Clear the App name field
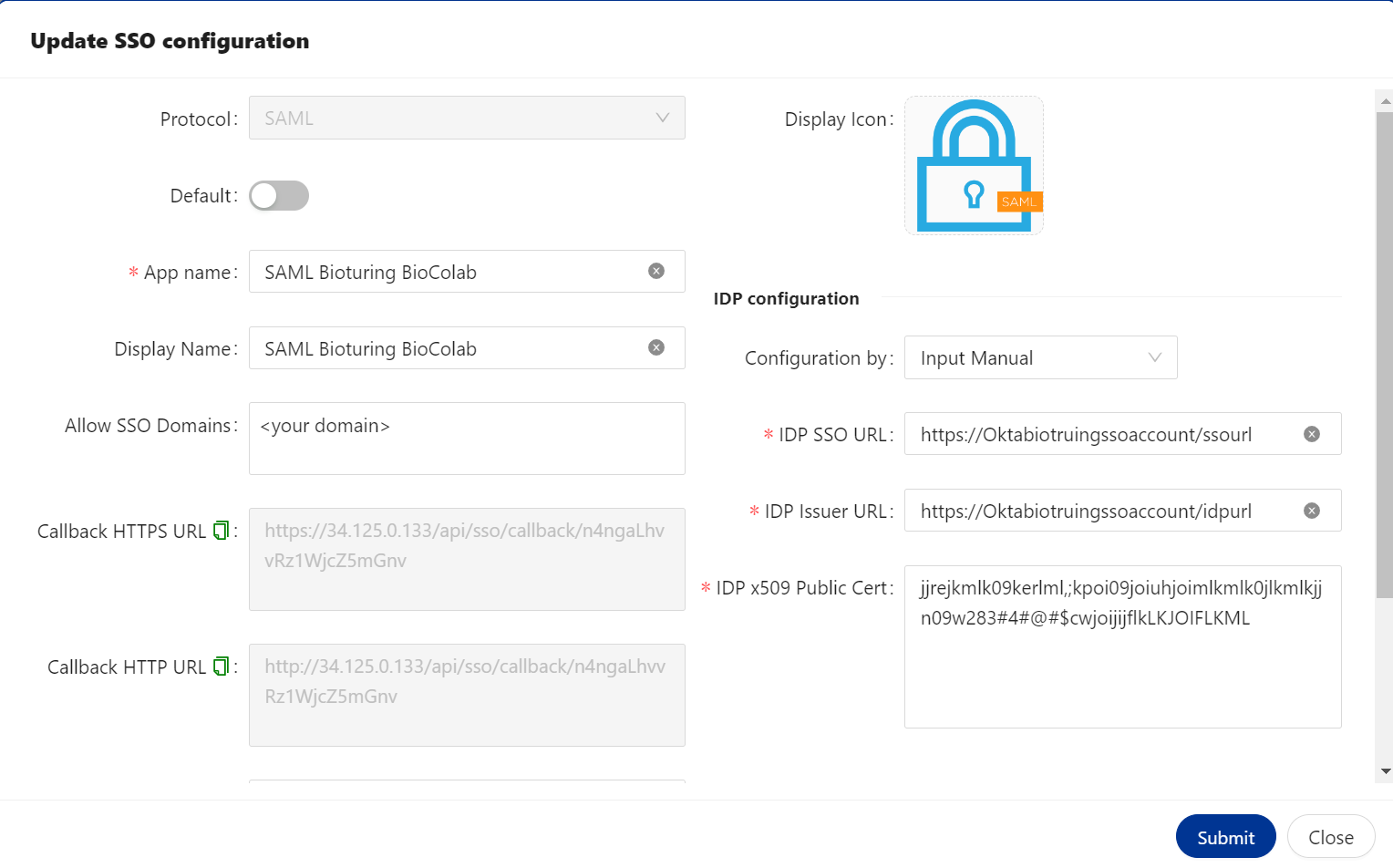Screen dimensions: 1393x868 point(656,271)
